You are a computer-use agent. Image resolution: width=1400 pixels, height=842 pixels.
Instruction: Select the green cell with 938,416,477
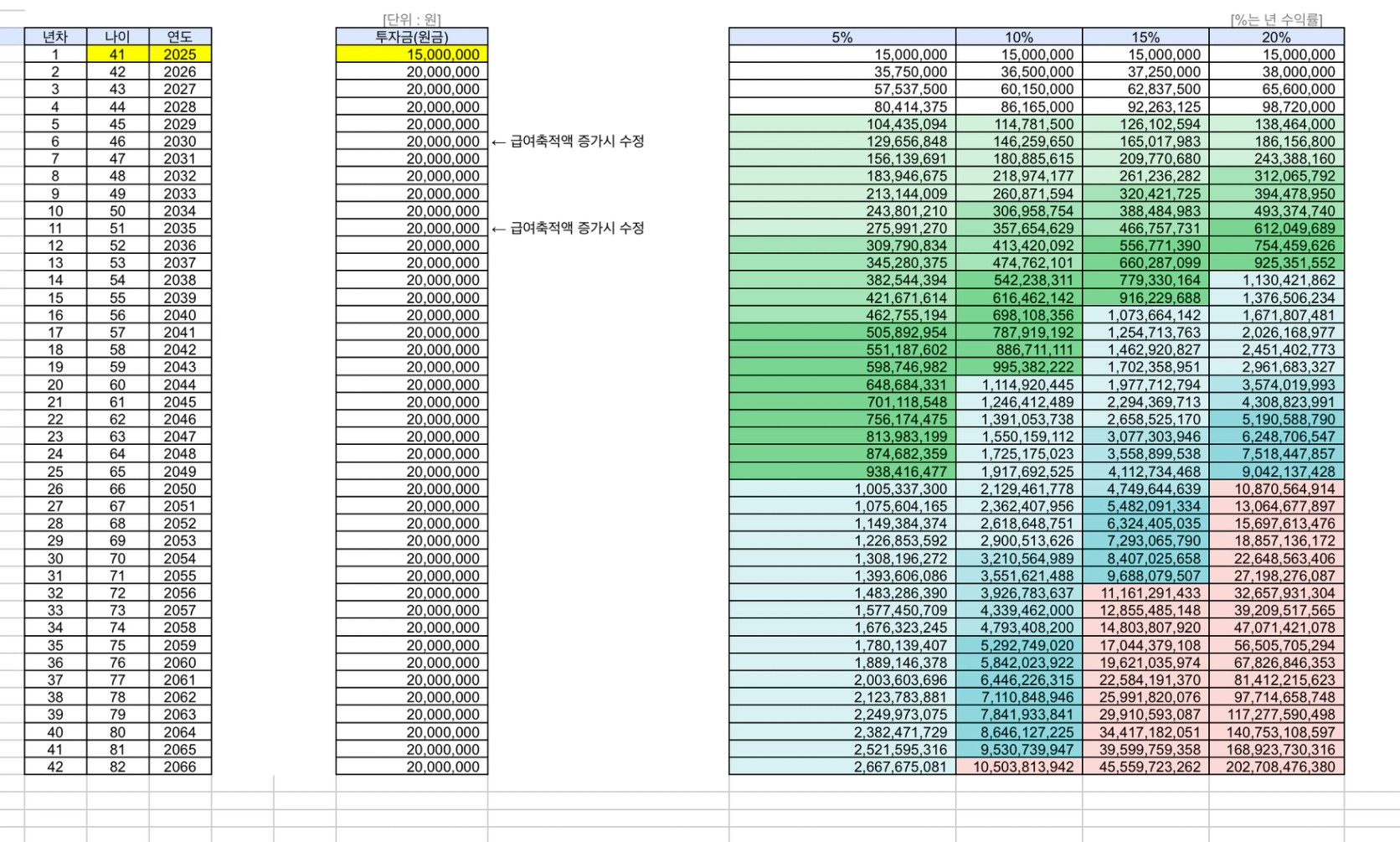click(842, 472)
